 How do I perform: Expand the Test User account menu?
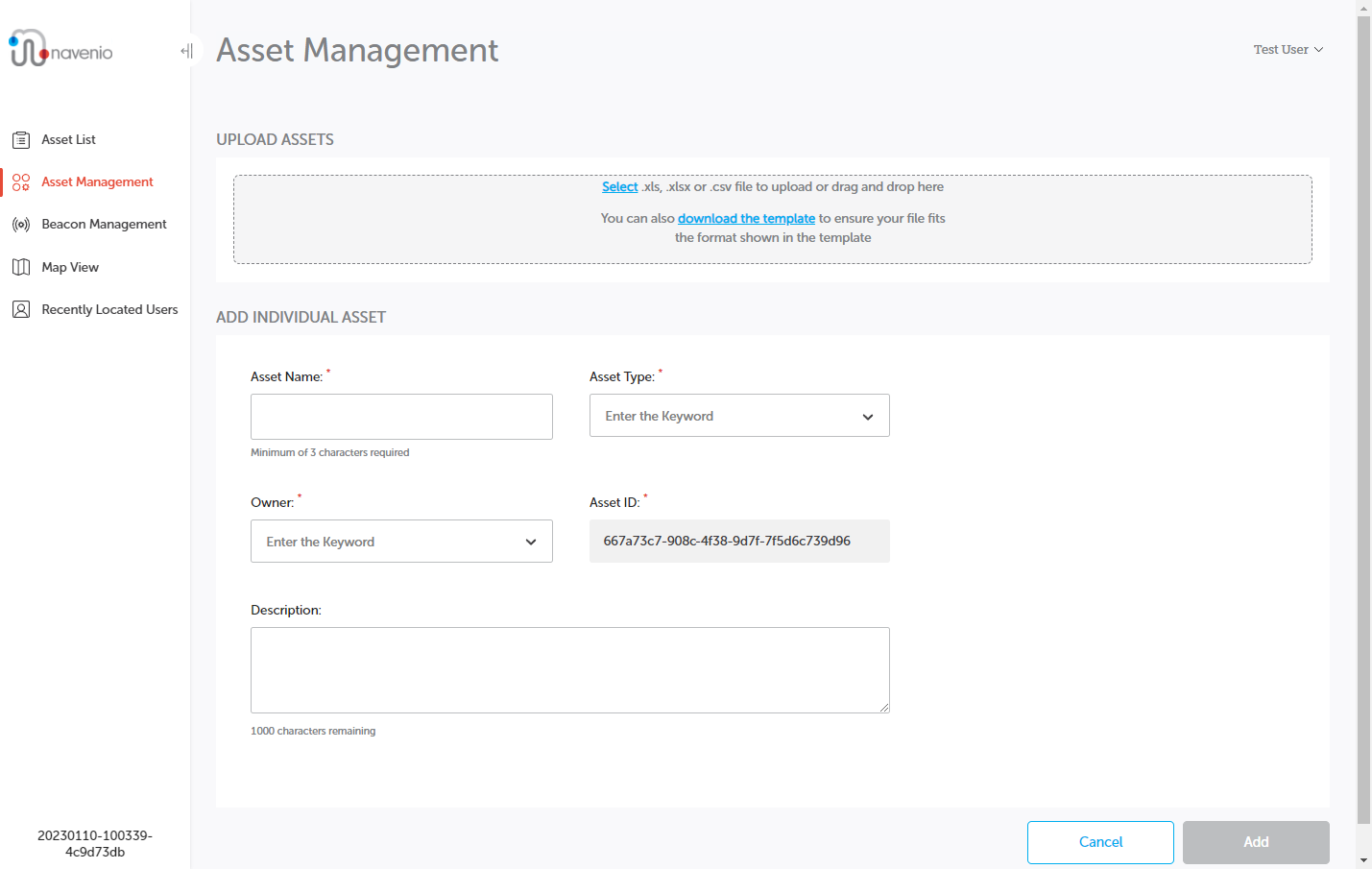click(1288, 49)
